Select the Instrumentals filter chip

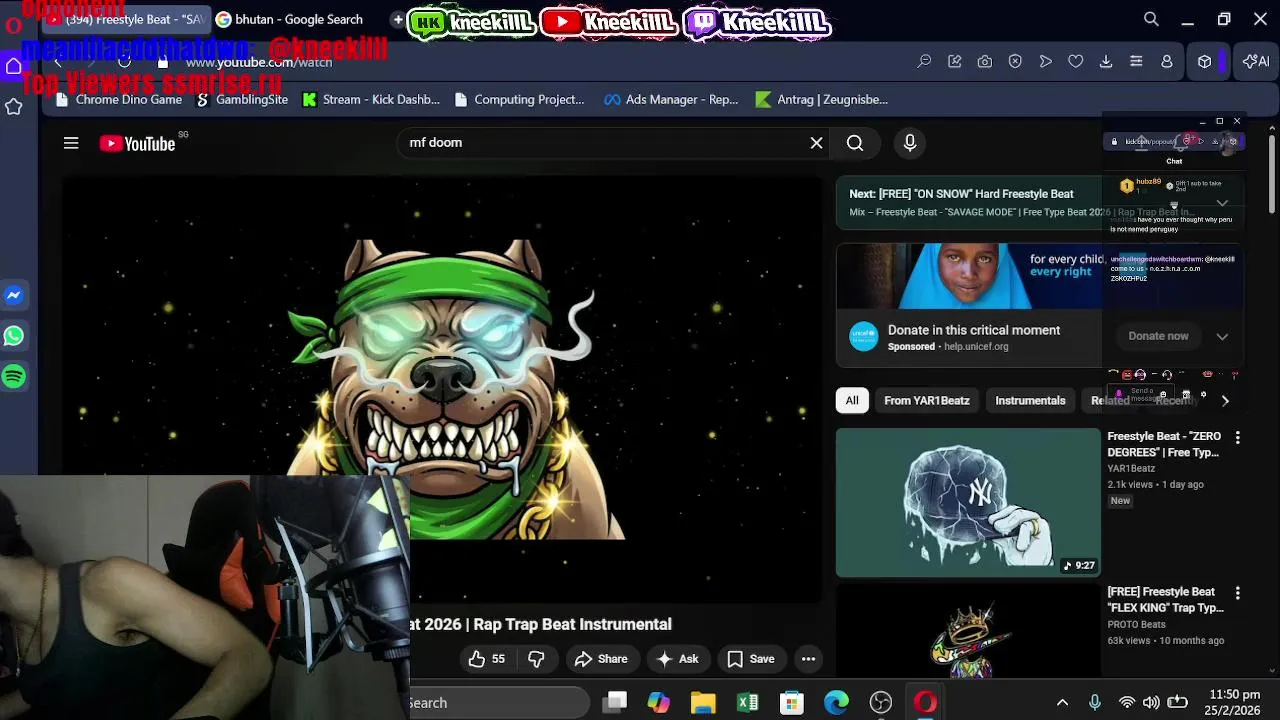click(1030, 401)
